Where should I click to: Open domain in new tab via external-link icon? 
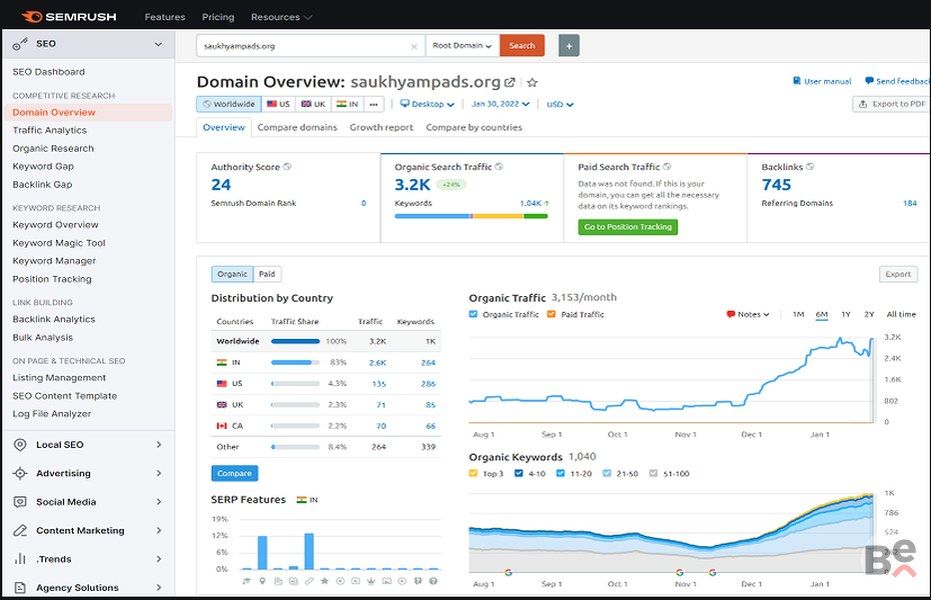(510, 83)
